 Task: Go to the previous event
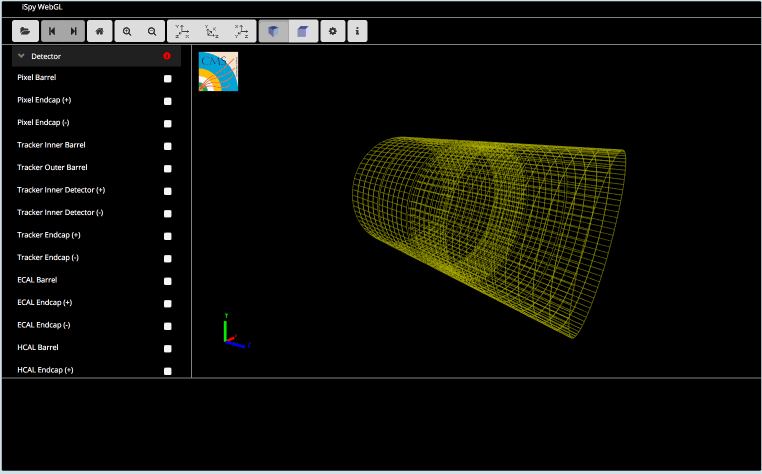52,31
